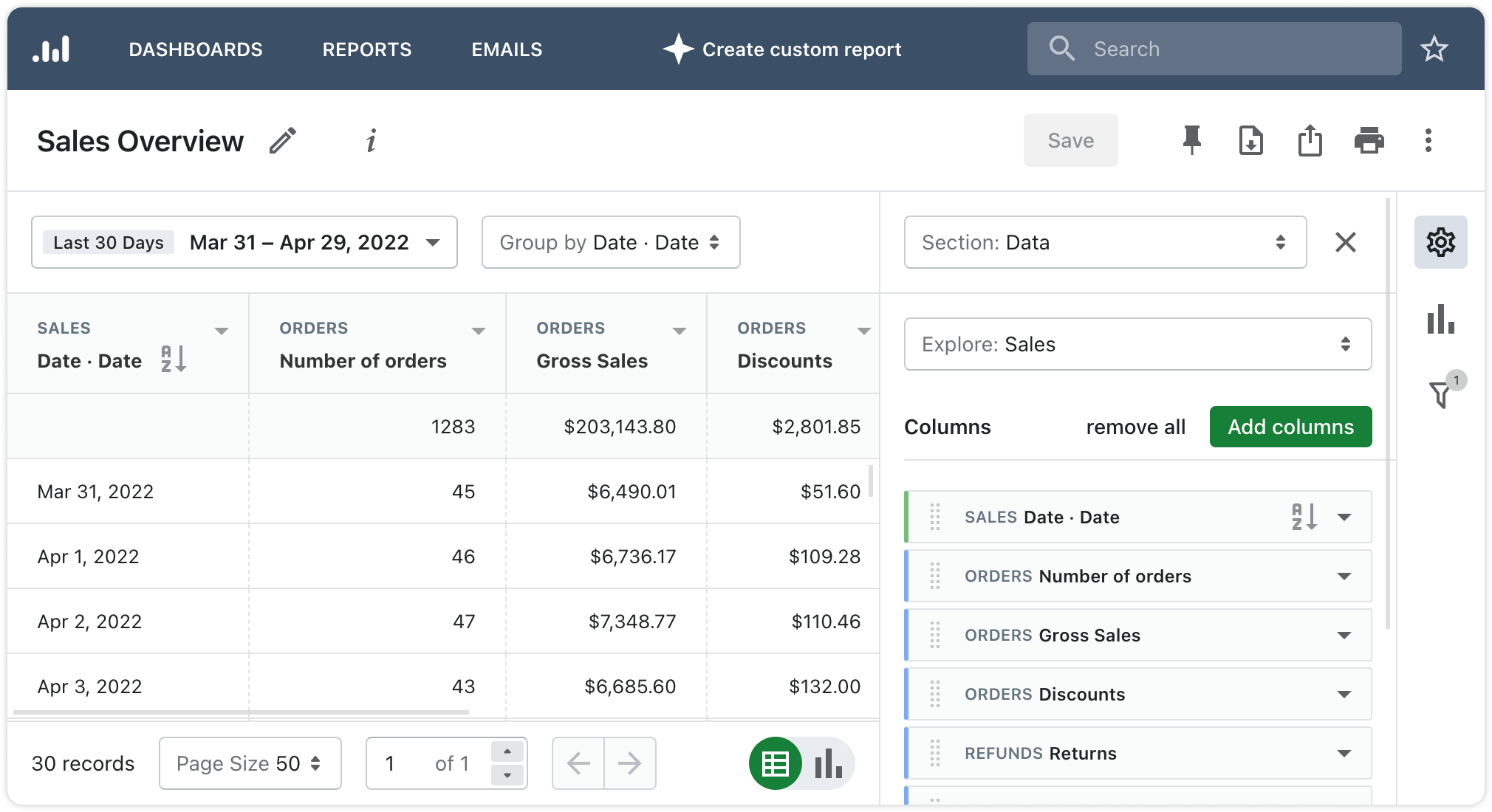Image resolution: width=1492 pixels, height=812 pixels.
Task: Download the report using the export icon
Action: (1251, 140)
